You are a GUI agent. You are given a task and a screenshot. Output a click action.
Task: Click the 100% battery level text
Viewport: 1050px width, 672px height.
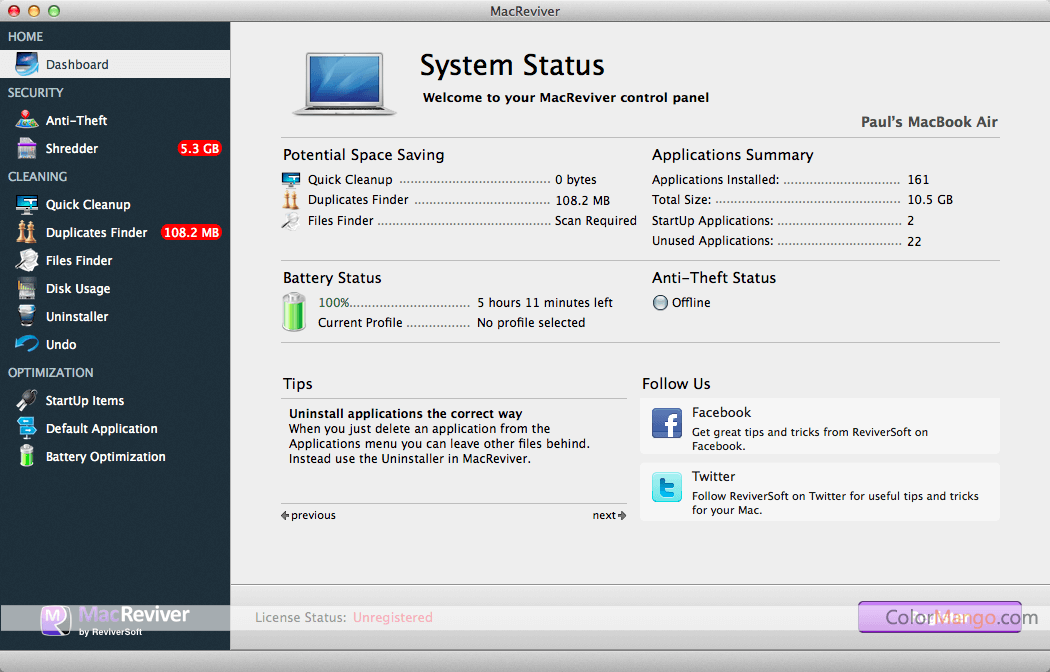click(x=334, y=303)
